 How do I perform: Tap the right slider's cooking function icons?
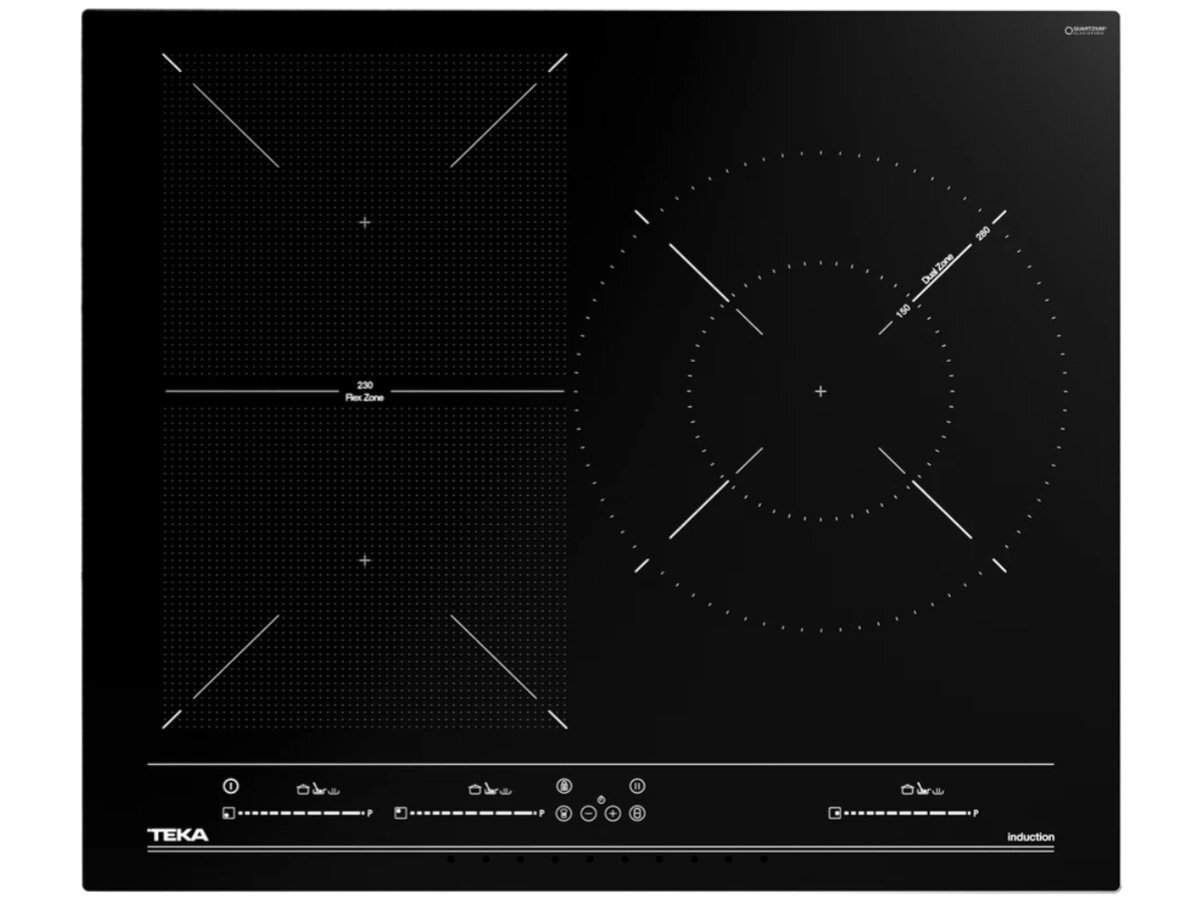point(922,789)
